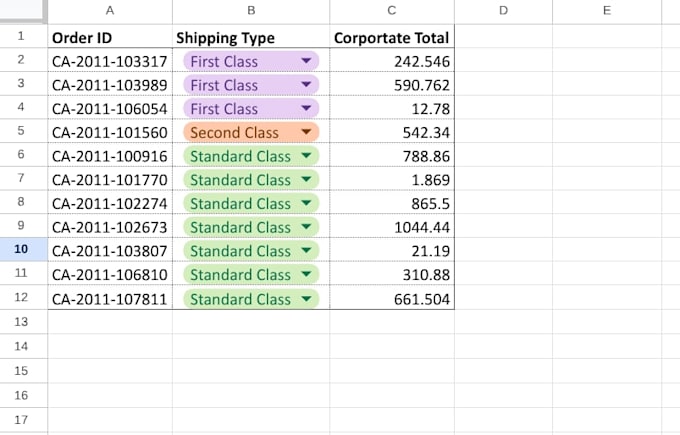Click the select-all corner box

tap(23, 11)
